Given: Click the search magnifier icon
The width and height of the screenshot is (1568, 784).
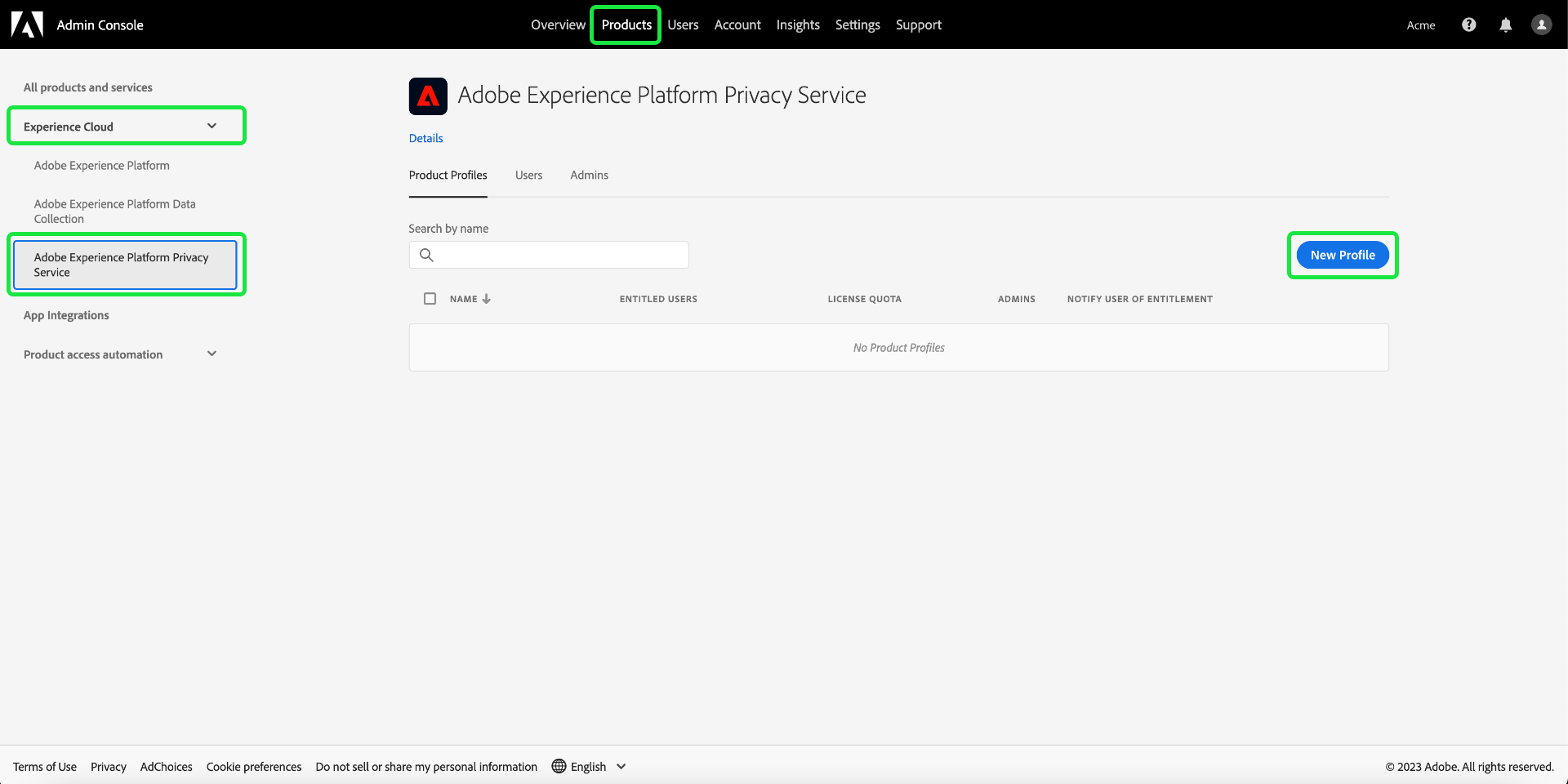Looking at the screenshot, I should coord(426,255).
